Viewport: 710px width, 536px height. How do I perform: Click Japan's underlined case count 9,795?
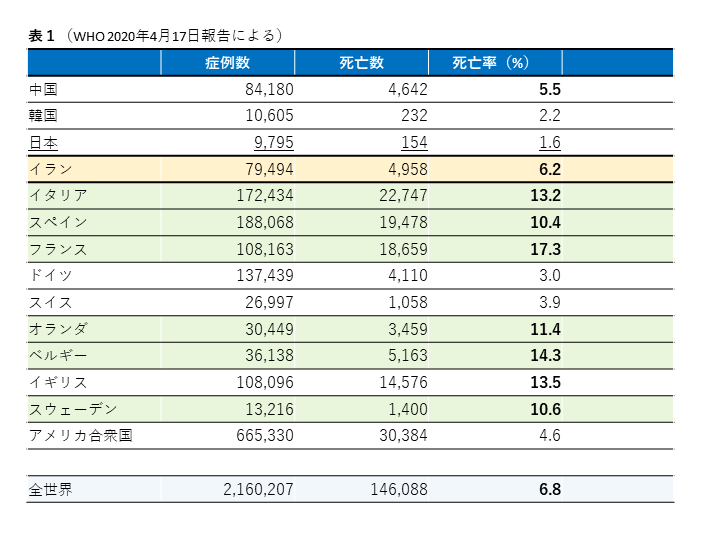pos(273,143)
